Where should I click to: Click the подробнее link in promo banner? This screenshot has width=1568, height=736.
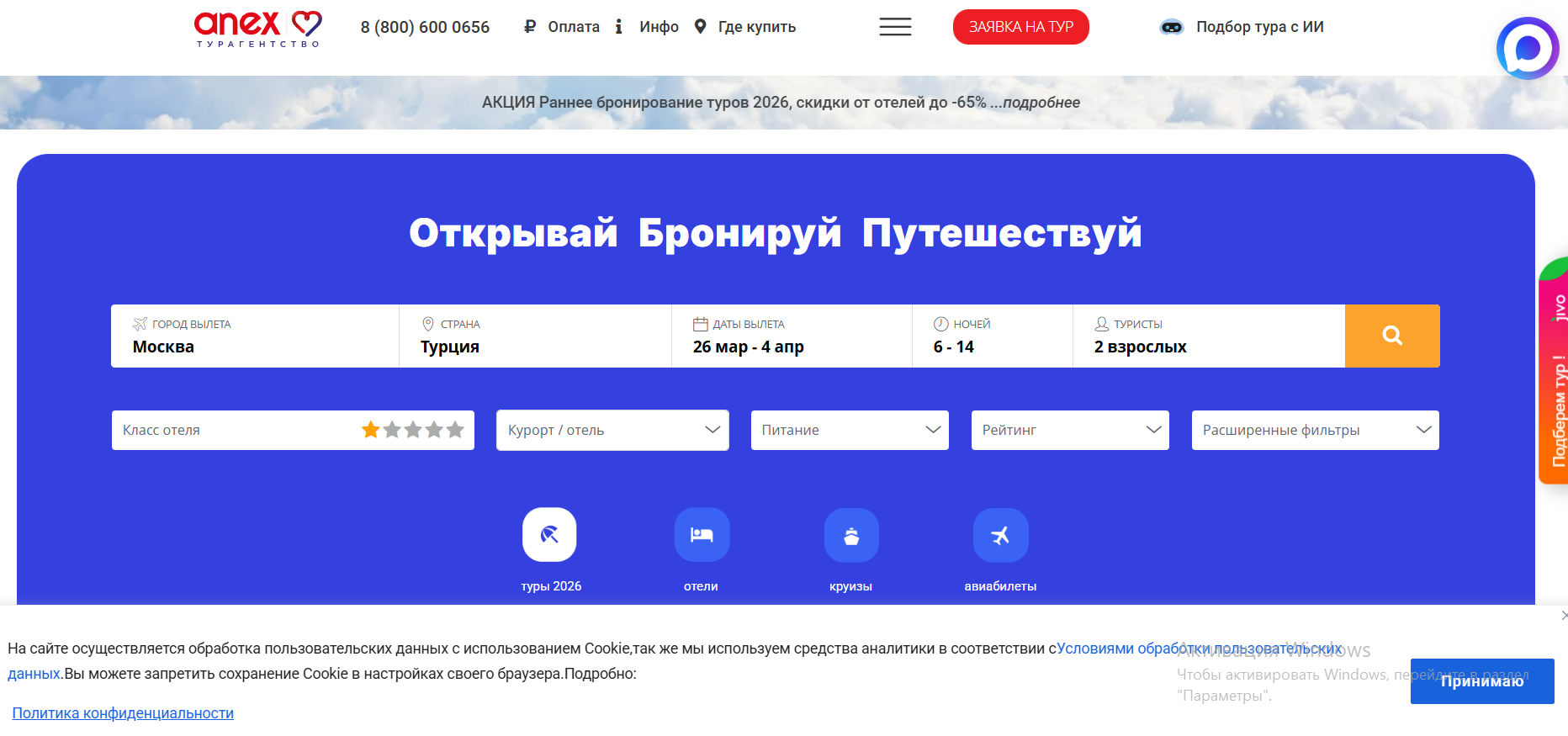click(1041, 103)
